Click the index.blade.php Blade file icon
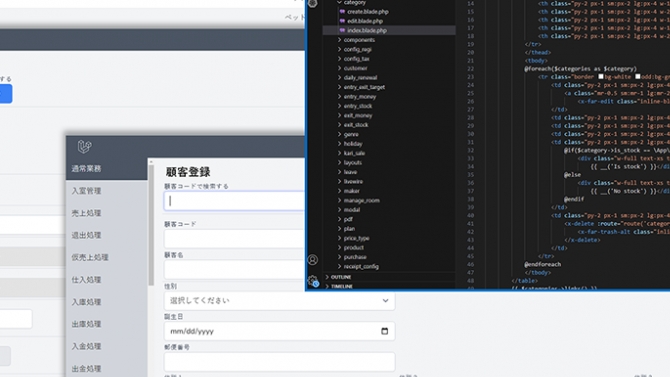 (342, 30)
